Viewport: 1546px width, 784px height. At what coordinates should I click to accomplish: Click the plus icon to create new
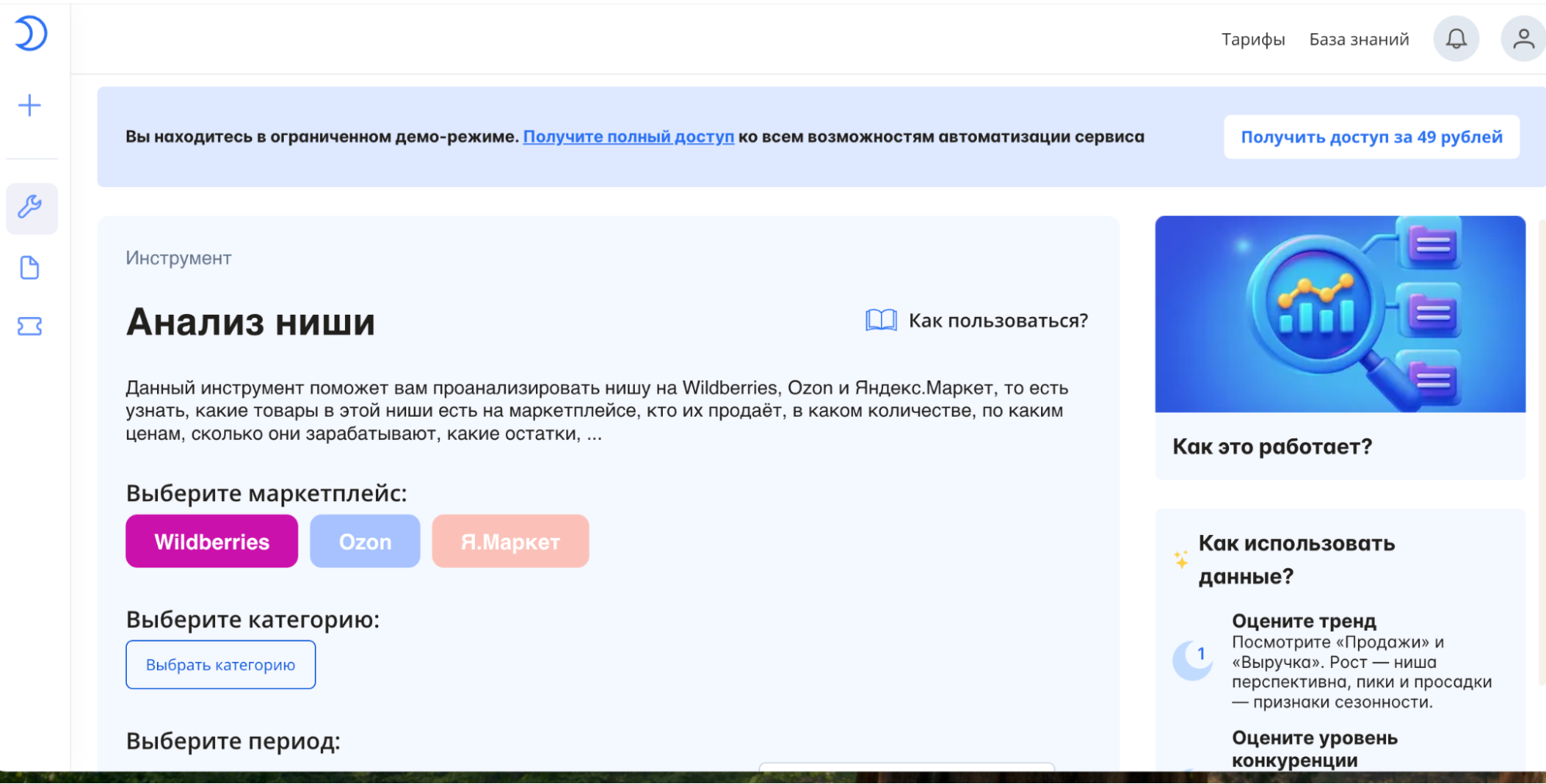pos(29,104)
